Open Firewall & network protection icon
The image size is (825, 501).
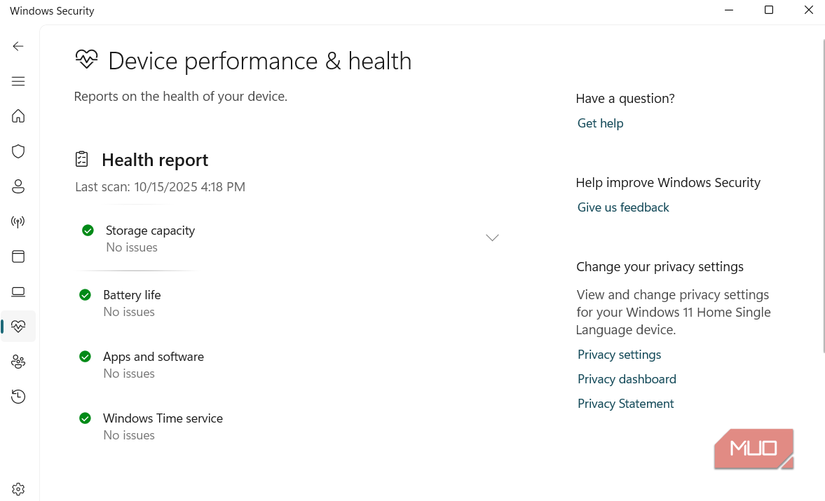point(18,222)
